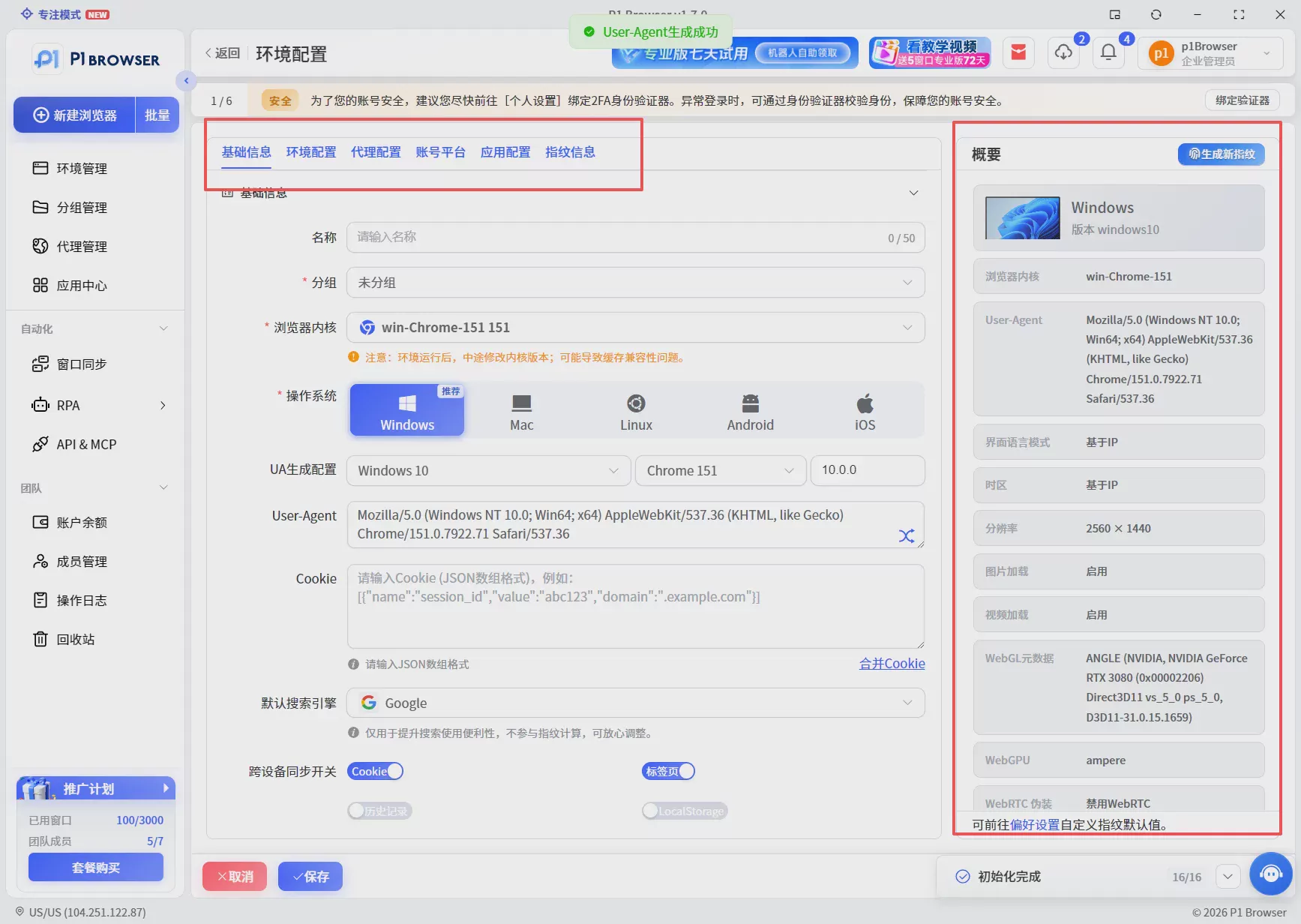Click the mini window mode icon
The width and height of the screenshot is (1301, 924).
point(1115,14)
